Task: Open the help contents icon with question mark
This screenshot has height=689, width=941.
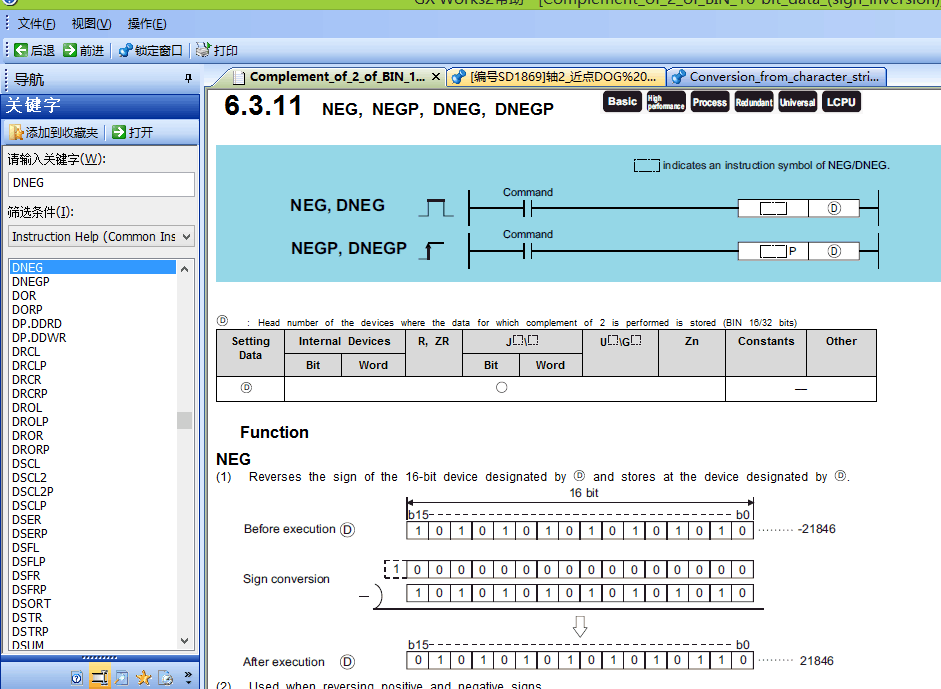Action: [77, 677]
